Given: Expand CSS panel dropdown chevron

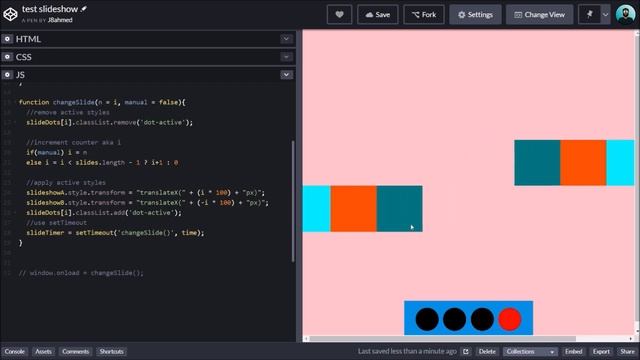Looking at the screenshot, I should pos(286,57).
